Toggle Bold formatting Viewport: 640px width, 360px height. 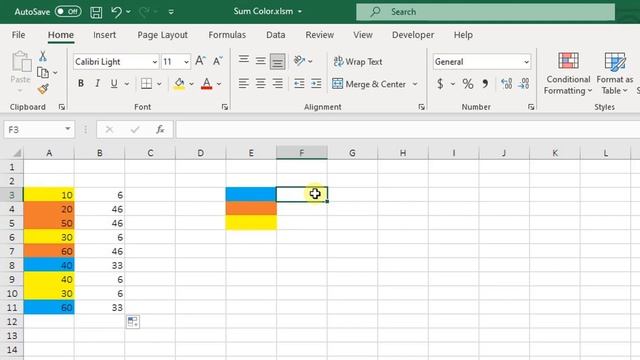81,84
